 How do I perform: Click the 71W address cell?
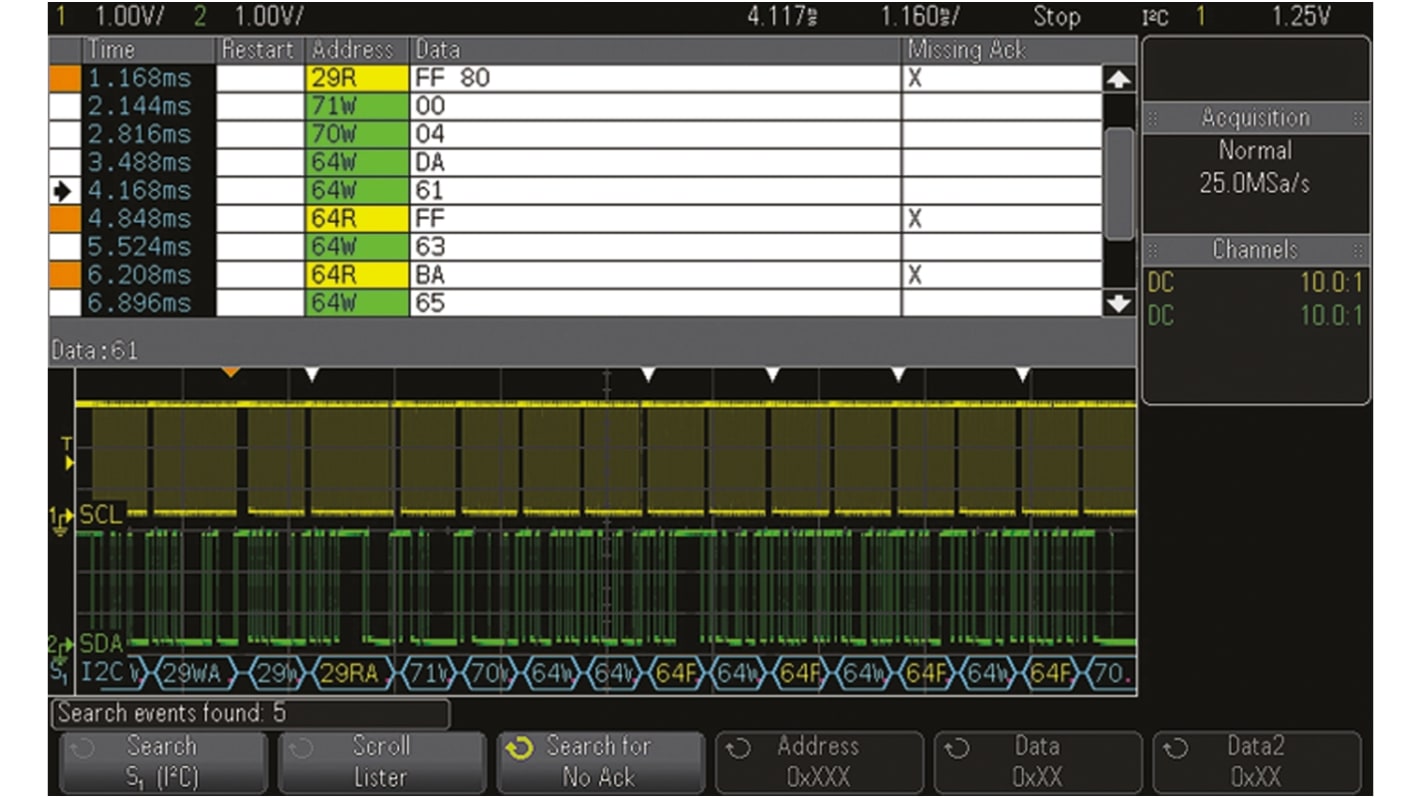(357, 106)
